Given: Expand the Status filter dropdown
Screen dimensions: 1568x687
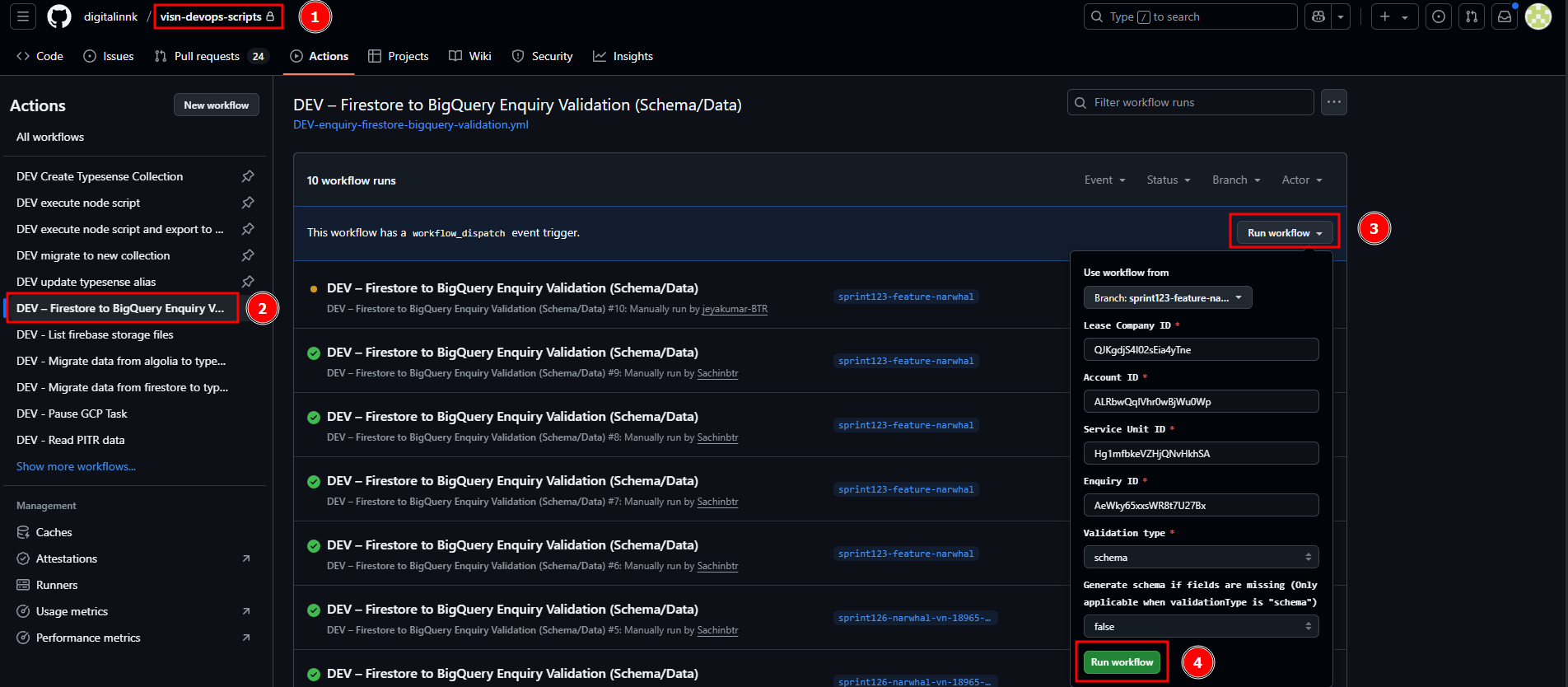Looking at the screenshot, I should point(1169,180).
